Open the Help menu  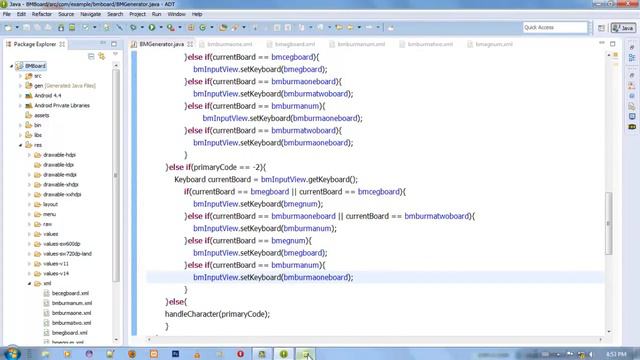[x=197, y=14]
